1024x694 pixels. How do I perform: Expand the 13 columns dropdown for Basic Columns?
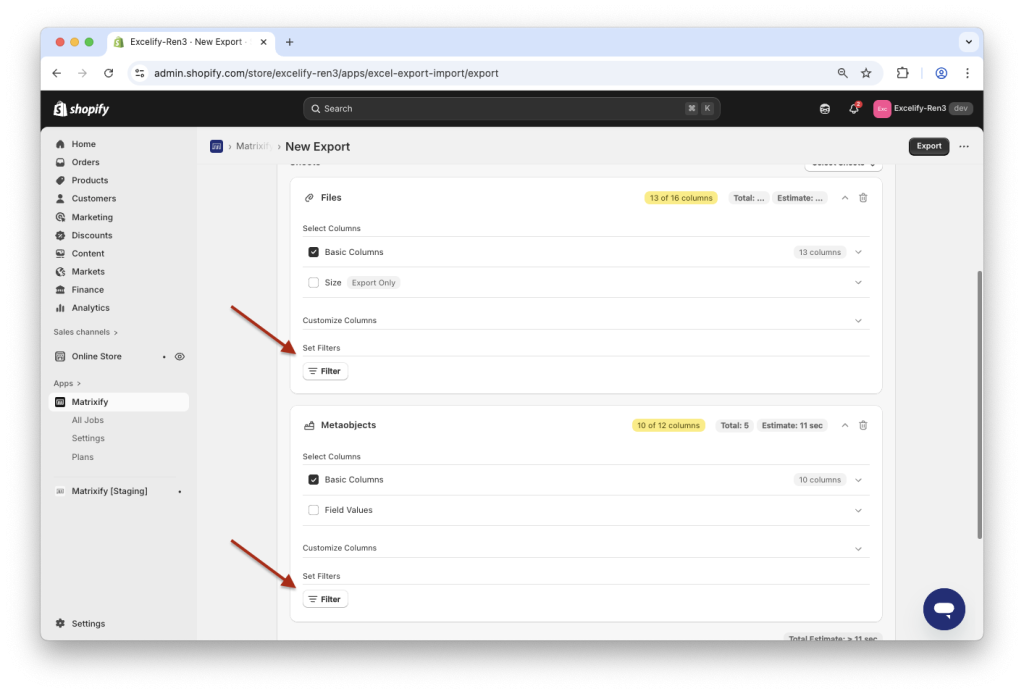pyautogui.click(x=857, y=251)
